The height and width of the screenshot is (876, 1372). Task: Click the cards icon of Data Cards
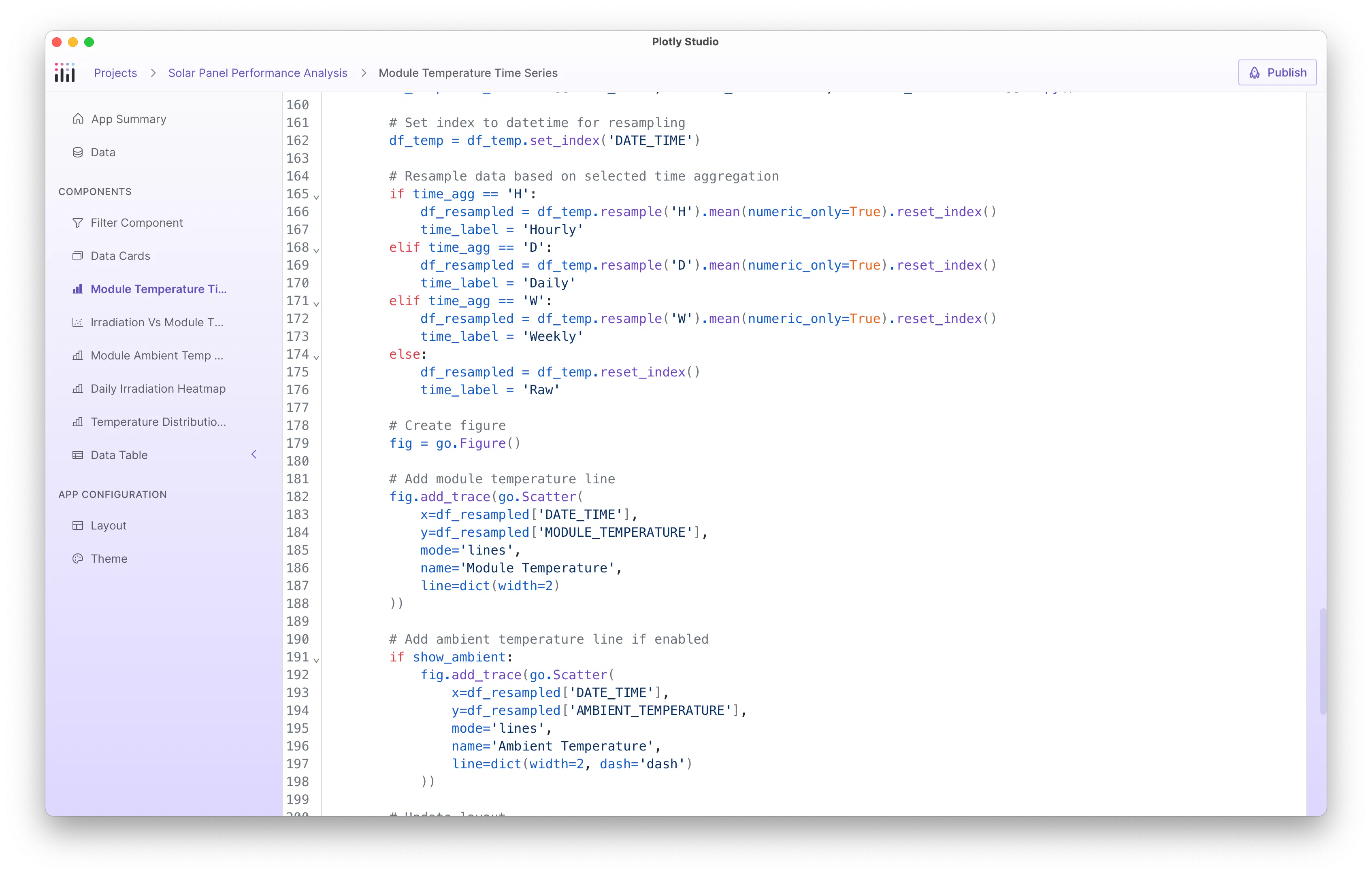[77, 256]
